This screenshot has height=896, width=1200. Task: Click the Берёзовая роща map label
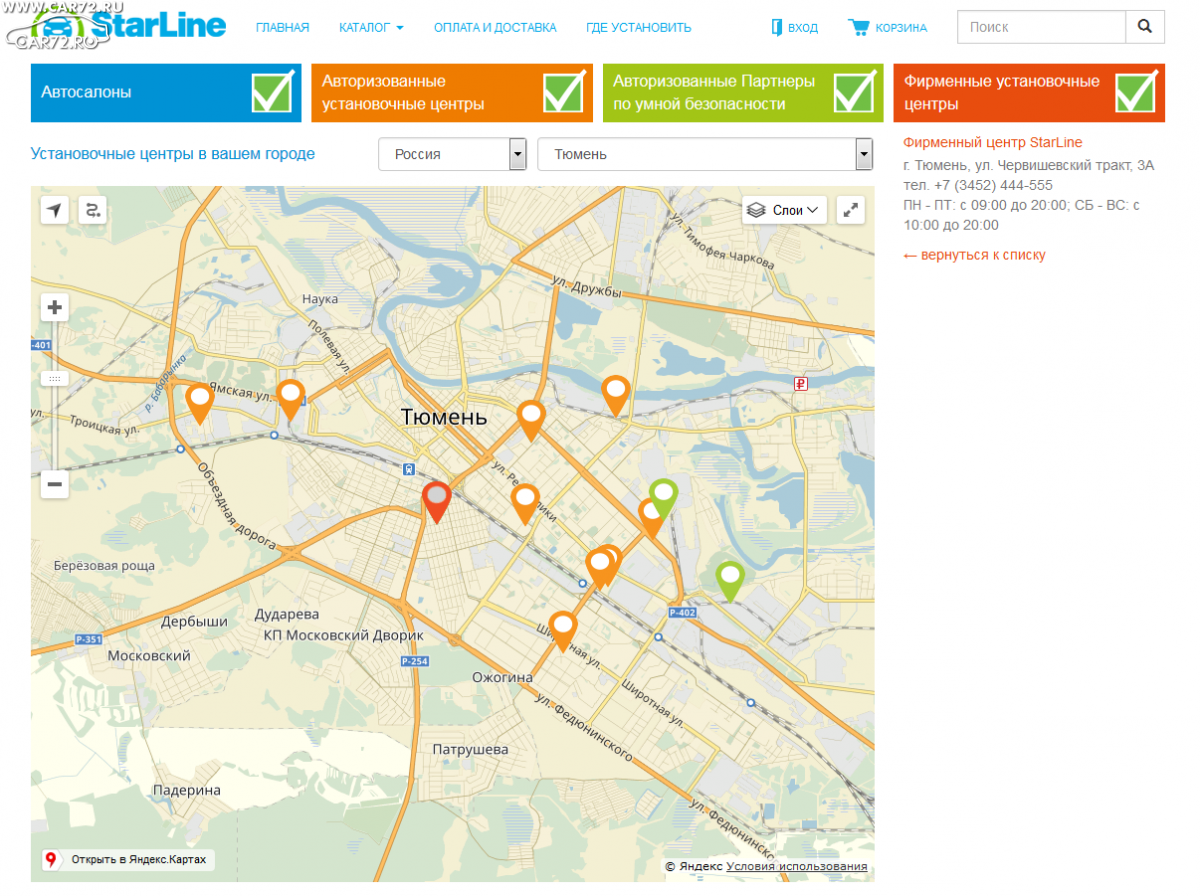(x=105, y=566)
